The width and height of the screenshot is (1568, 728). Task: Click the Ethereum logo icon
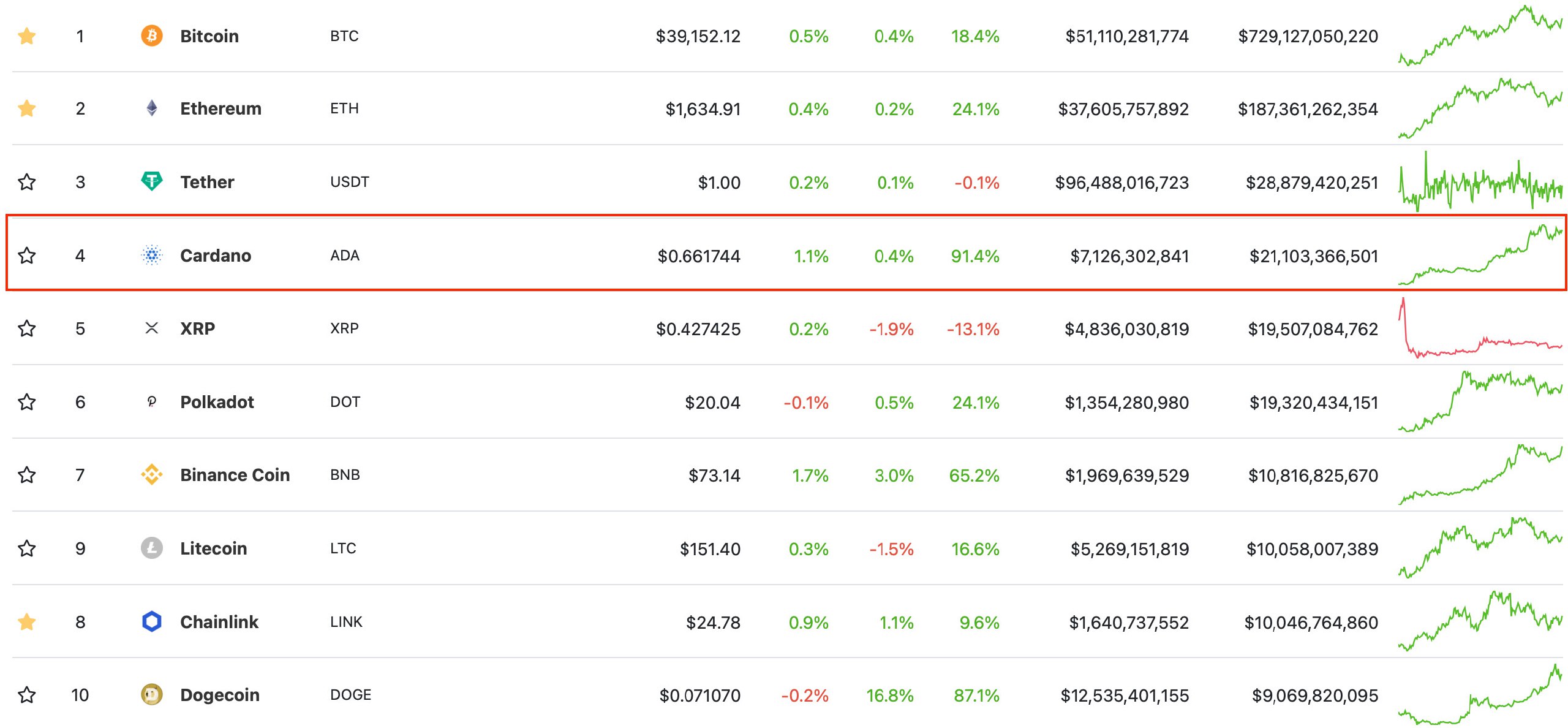coord(152,108)
